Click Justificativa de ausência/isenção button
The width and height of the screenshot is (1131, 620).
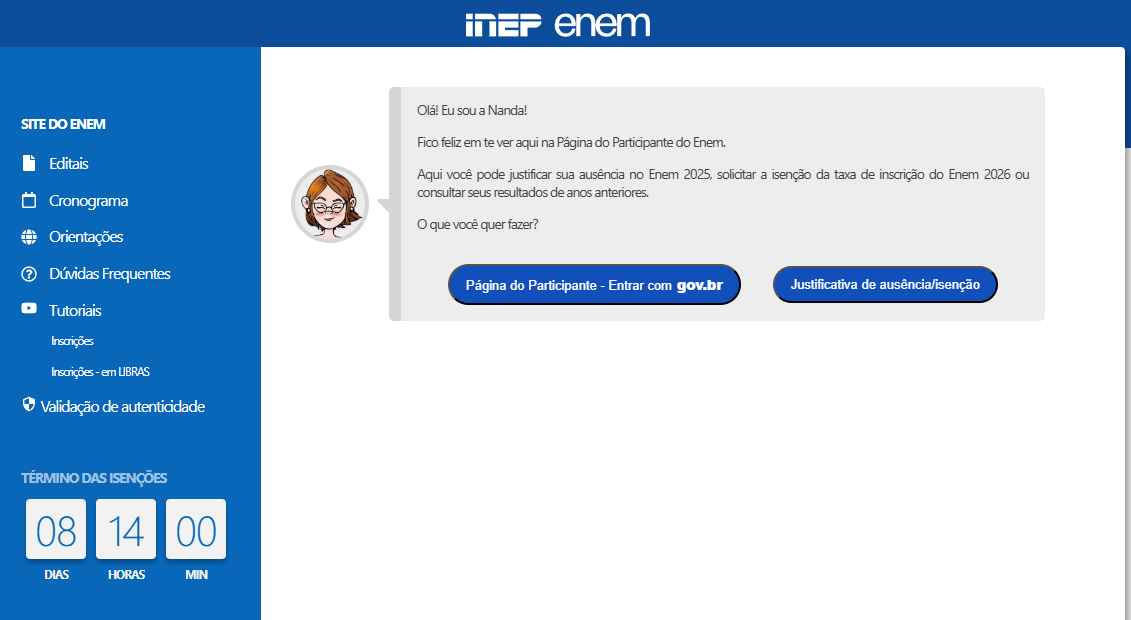coord(885,284)
